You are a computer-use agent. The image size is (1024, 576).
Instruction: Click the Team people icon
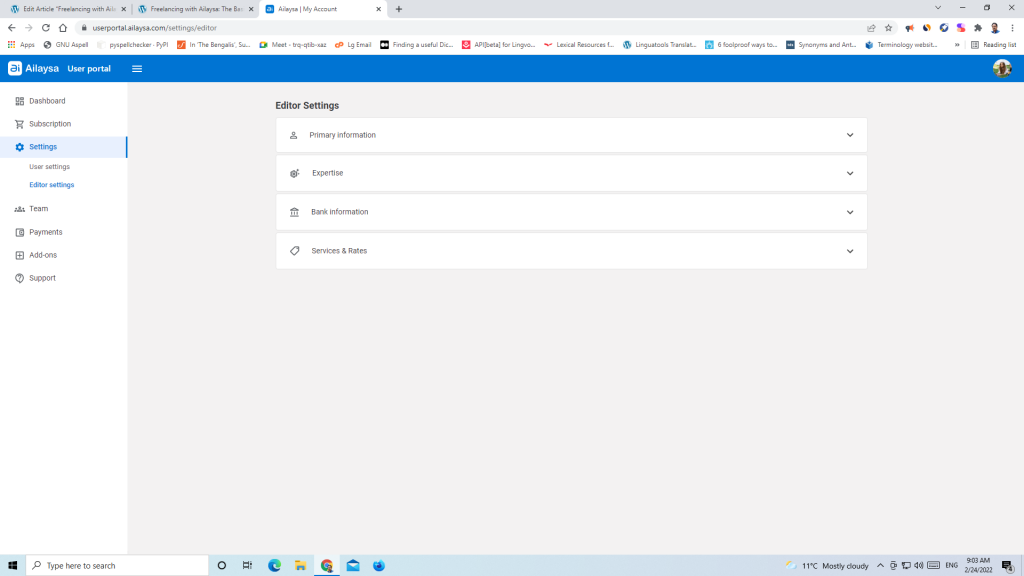(x=19, y=209)
